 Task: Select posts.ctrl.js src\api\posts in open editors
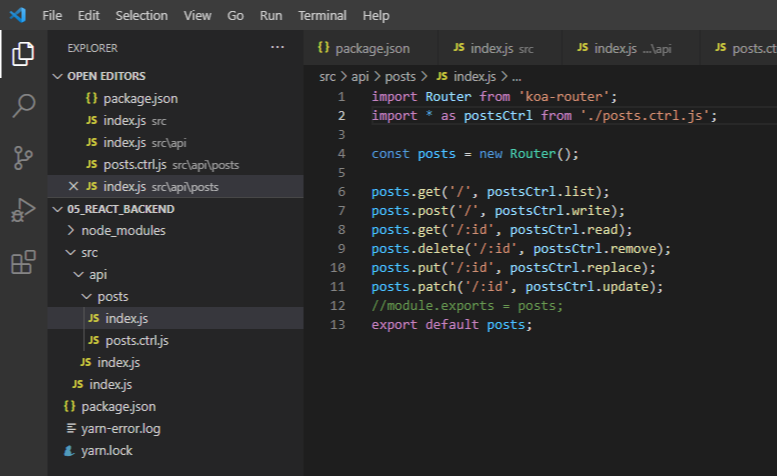(x=175, y=164)
